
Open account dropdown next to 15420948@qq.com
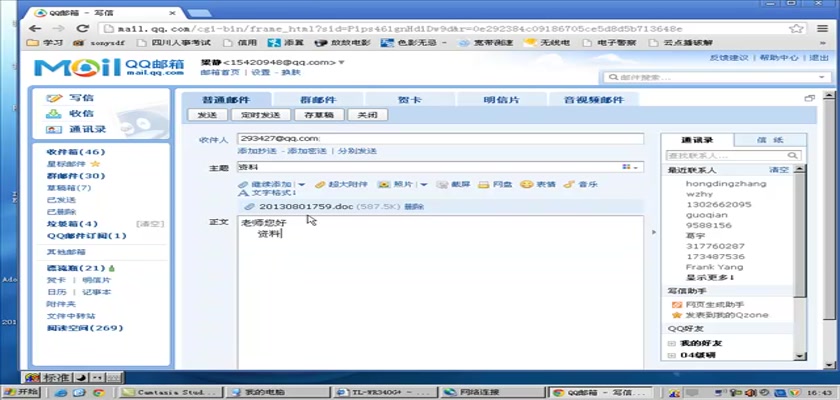(x=341, y=63)
